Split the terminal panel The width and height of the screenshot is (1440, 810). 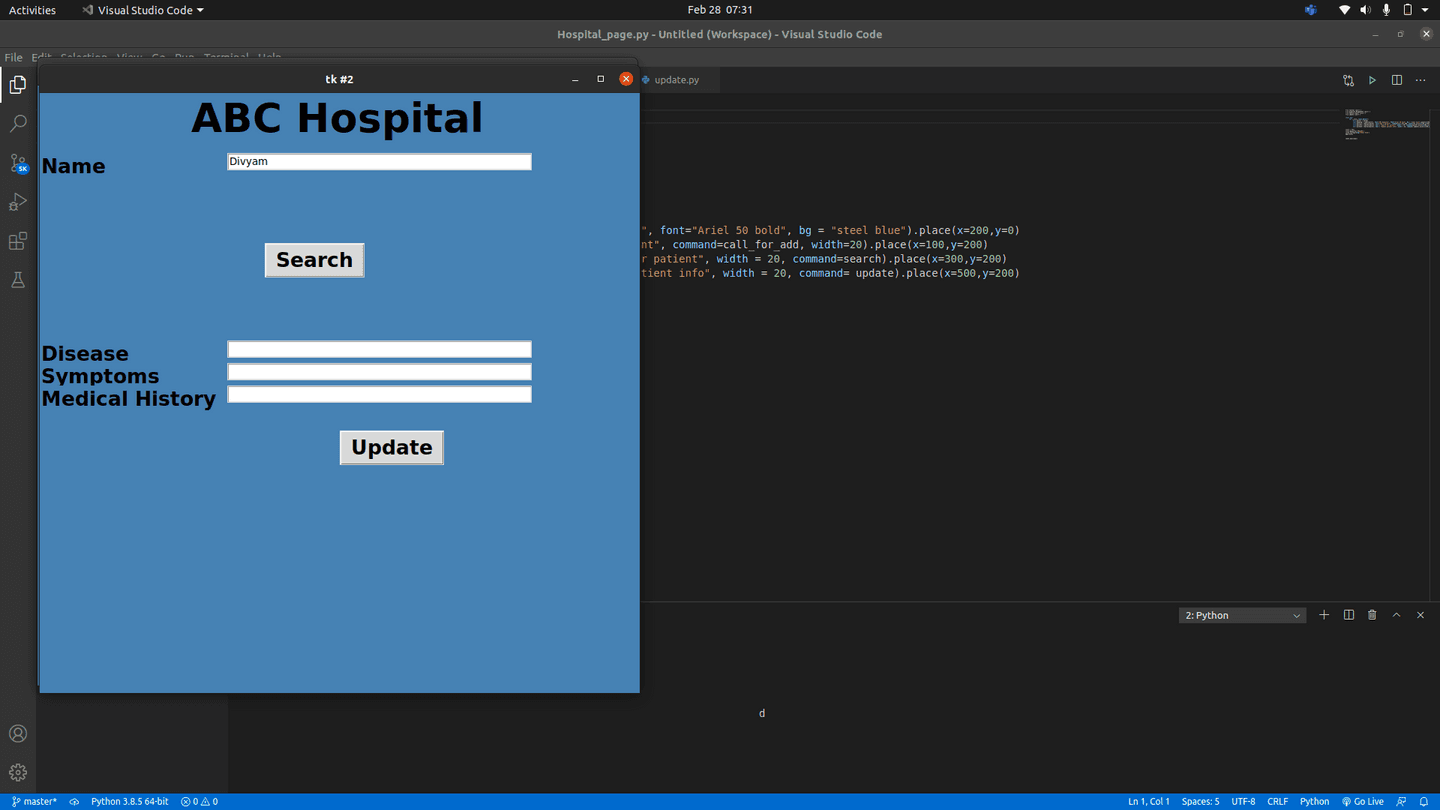click(1348, 615)
